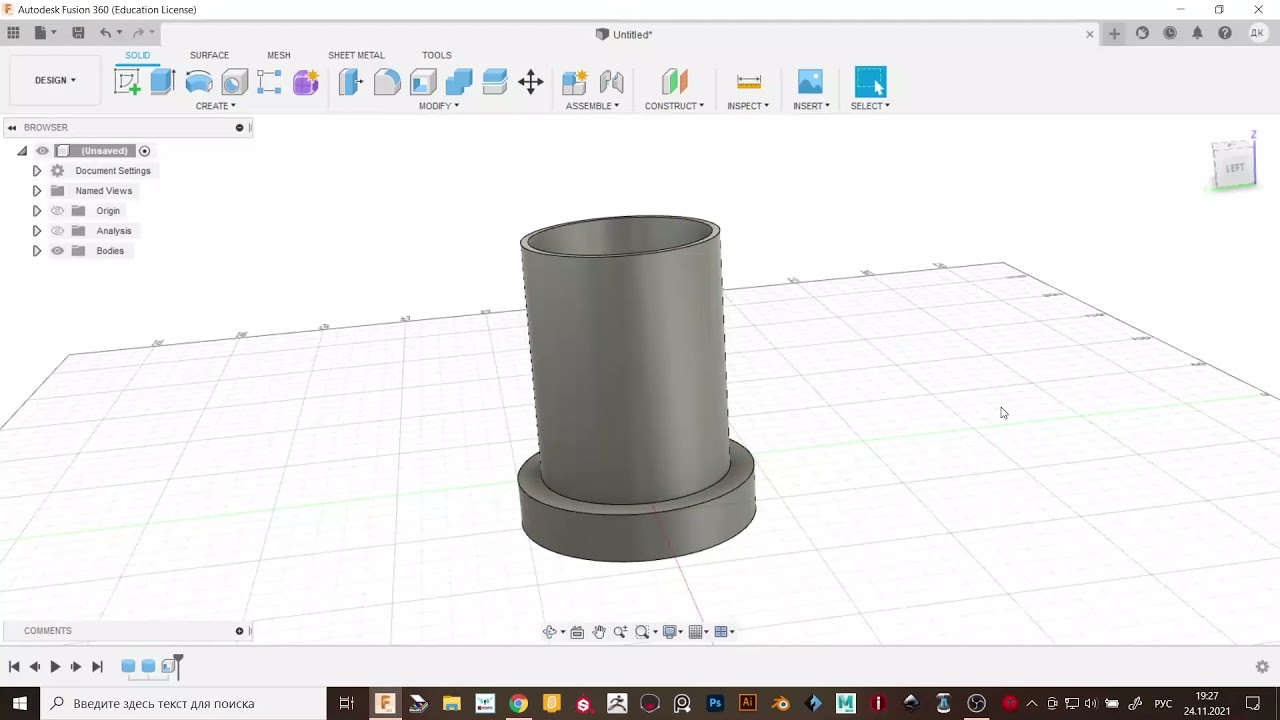
Task: Expand the Origin node
Action: coord(37,211)
